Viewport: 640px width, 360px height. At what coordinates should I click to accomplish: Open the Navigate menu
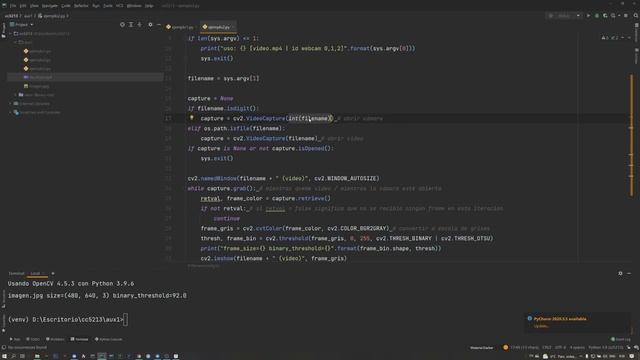pyautogui.click(x=50, y=6)
